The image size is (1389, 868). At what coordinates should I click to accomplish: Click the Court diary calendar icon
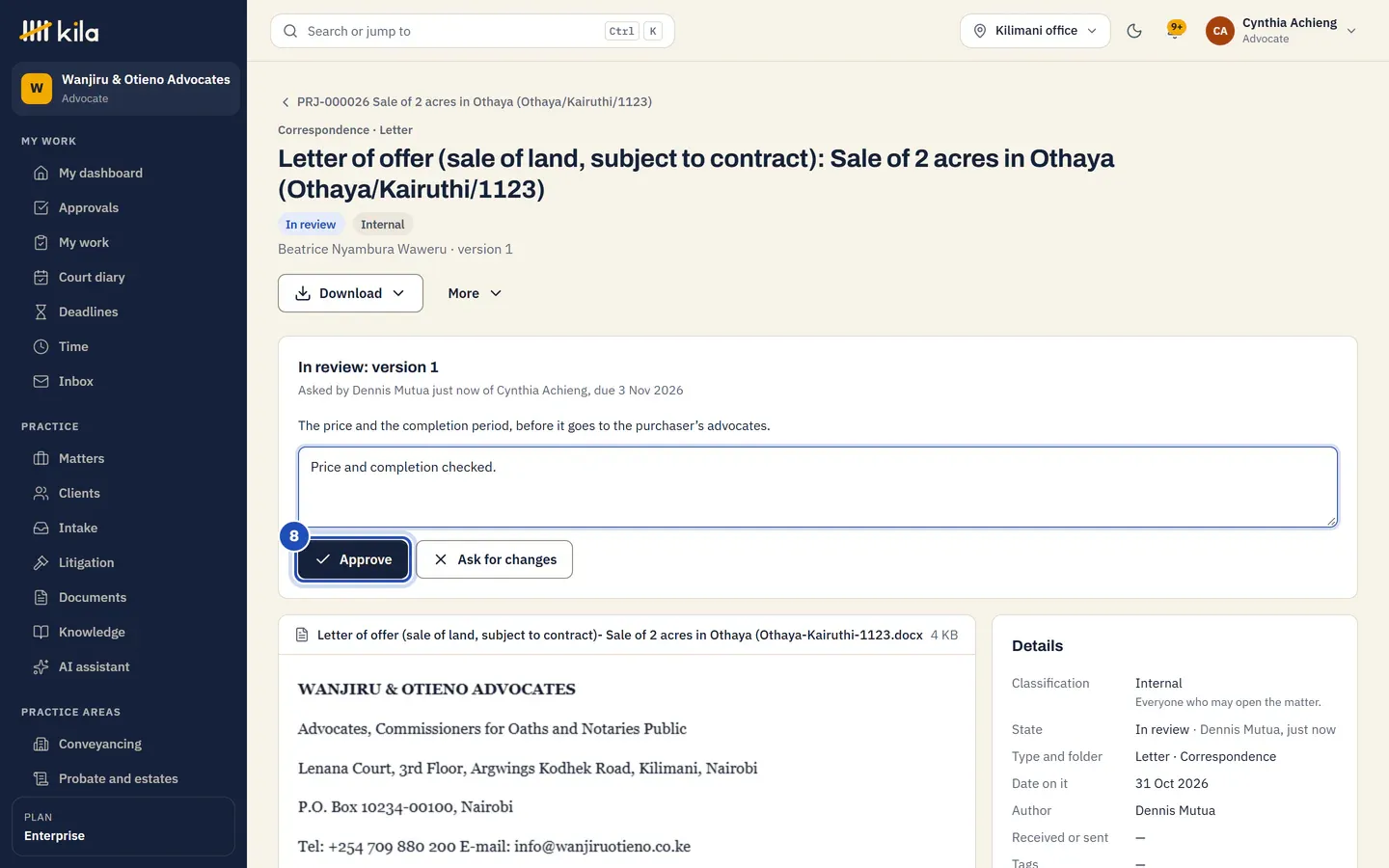(41, 277)
